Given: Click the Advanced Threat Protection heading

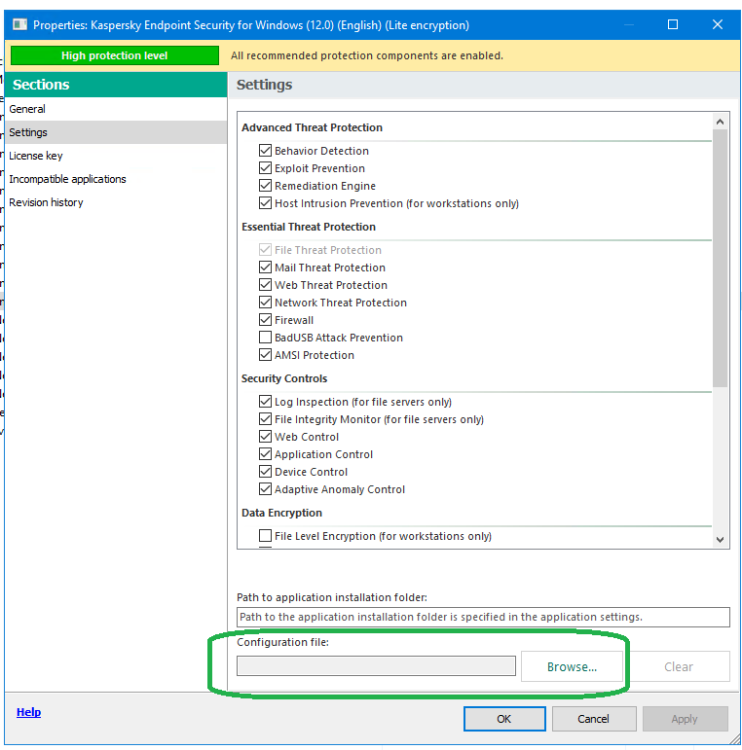Looking at the screenshot, I should 312,128.
